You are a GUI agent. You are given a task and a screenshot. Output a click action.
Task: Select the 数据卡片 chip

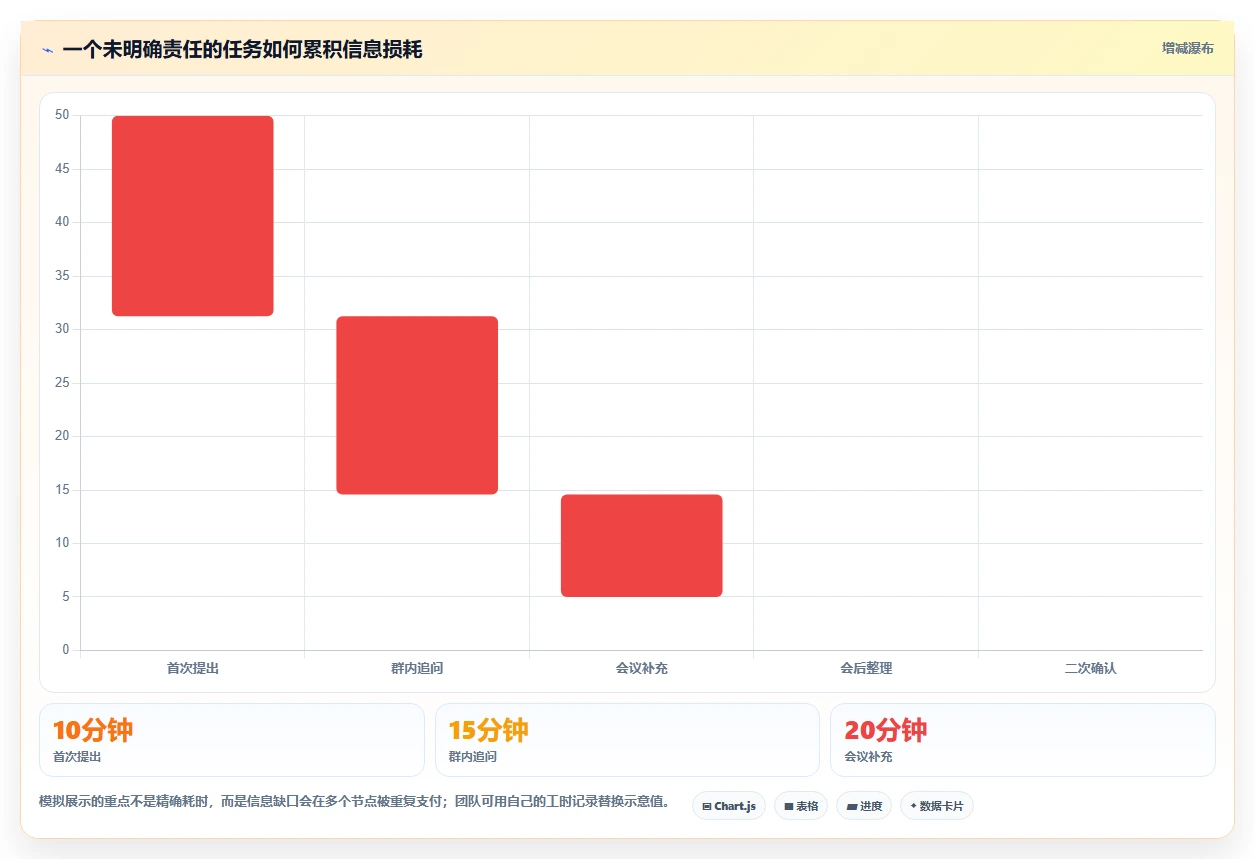point(936,806)
